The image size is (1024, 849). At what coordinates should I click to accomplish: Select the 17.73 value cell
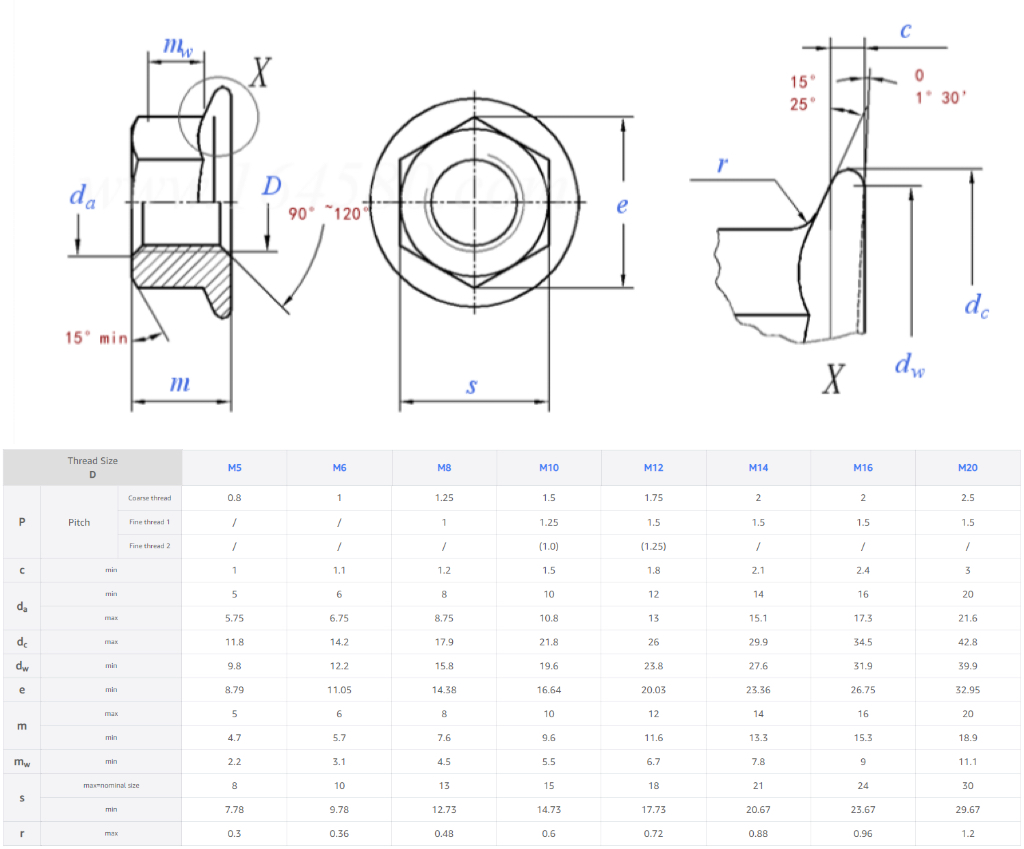click(653, 810)
